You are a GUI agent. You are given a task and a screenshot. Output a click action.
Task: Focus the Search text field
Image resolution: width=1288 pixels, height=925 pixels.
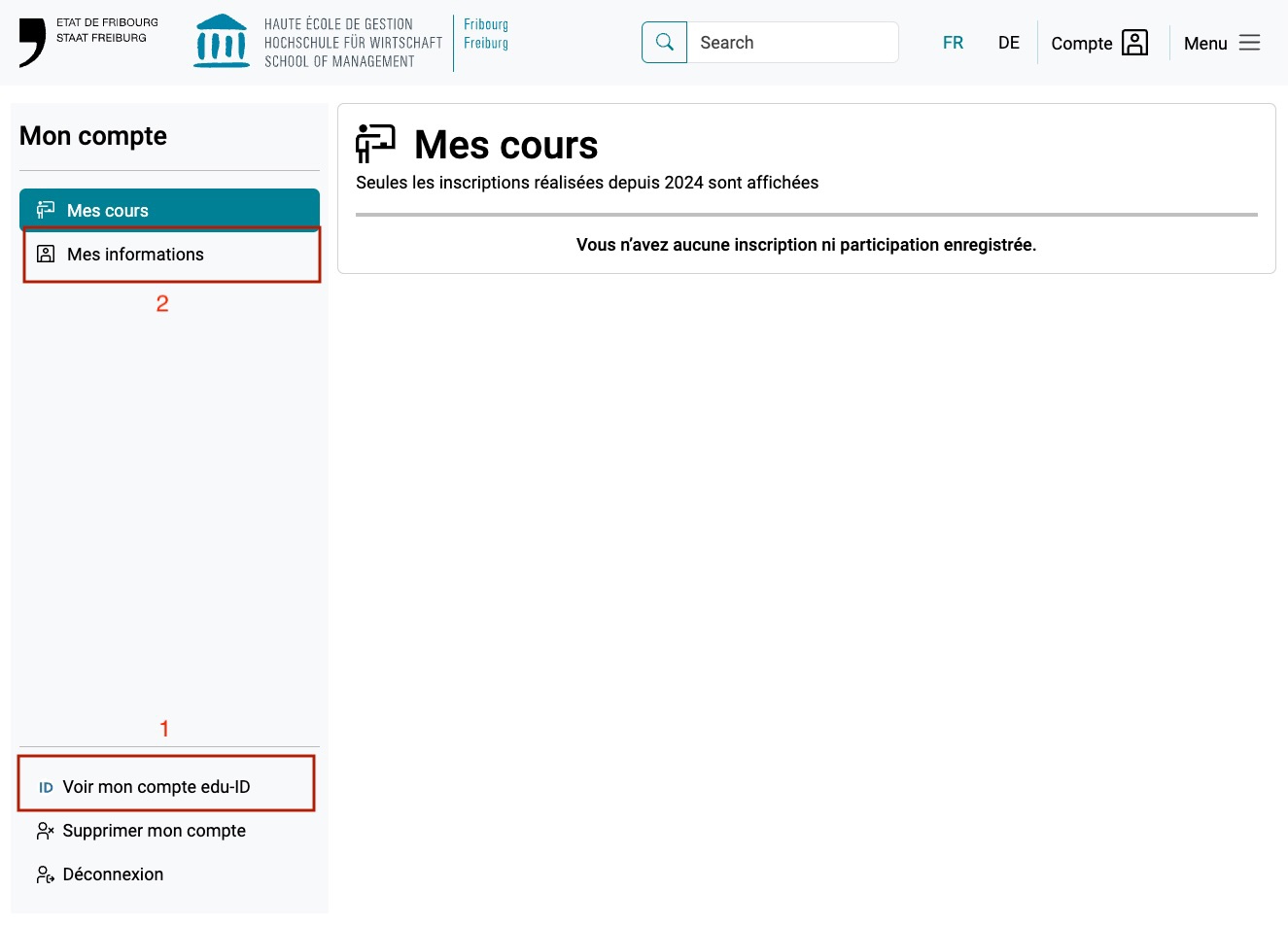pyautogui.click(x=792, y=43)
